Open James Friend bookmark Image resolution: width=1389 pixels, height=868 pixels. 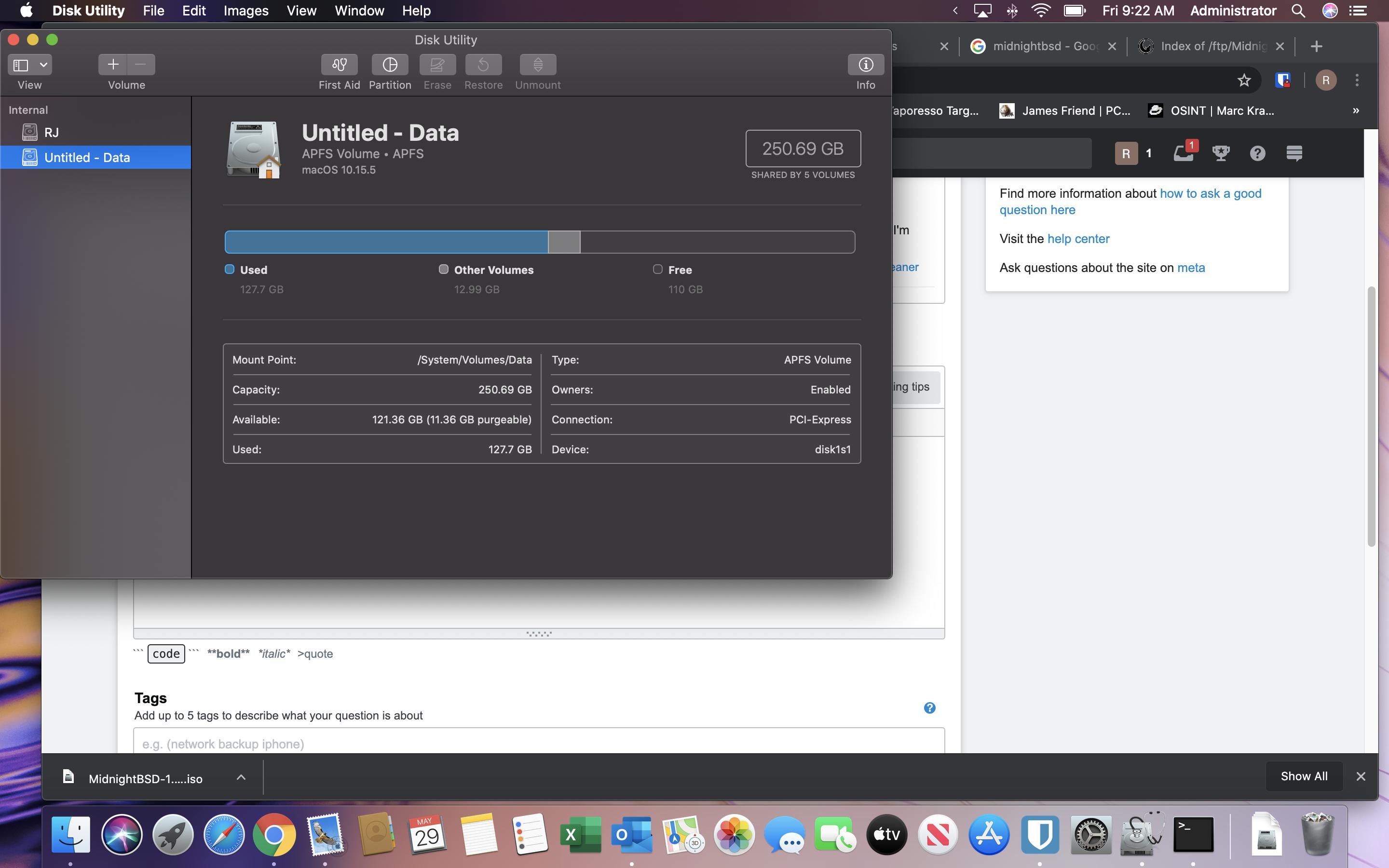click(1064, 111)
